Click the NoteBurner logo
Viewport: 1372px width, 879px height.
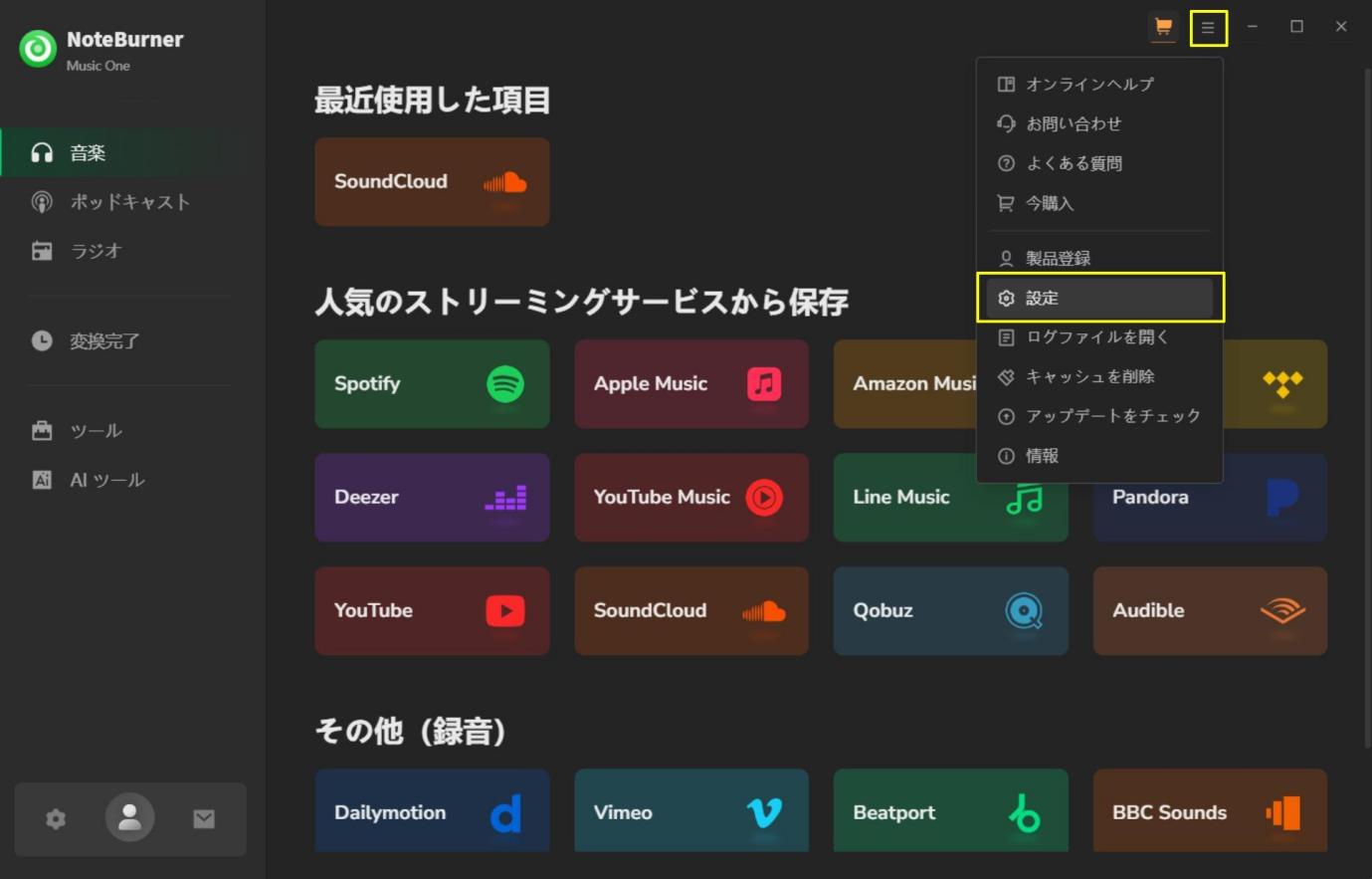(x=38, y=49)
